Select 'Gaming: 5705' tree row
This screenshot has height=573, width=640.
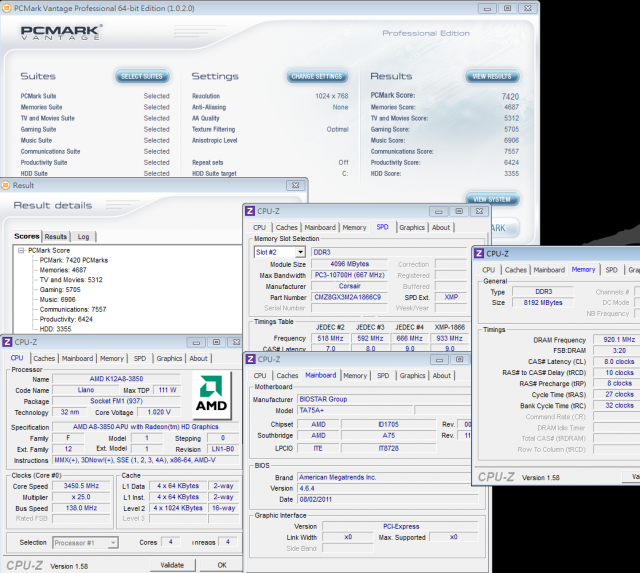60,290
